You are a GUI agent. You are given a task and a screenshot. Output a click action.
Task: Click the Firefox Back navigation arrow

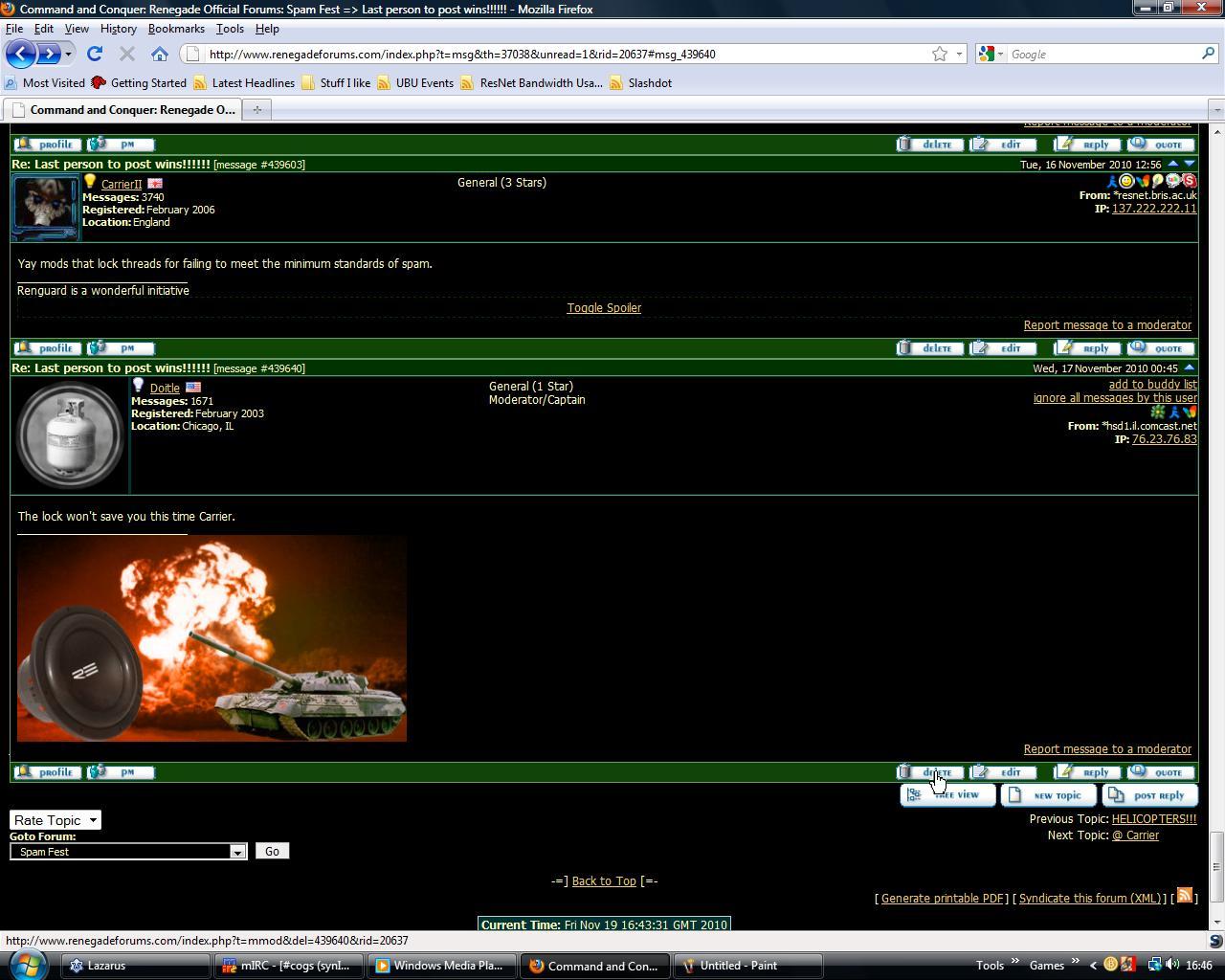click(21, 54)
